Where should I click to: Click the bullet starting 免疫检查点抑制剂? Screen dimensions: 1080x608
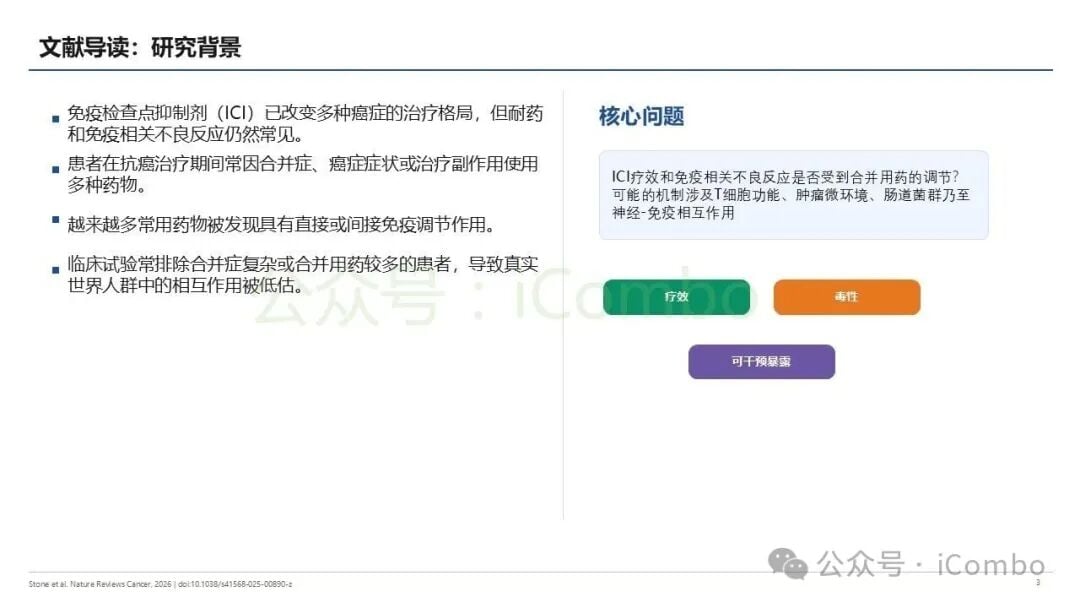click(304, 123)
